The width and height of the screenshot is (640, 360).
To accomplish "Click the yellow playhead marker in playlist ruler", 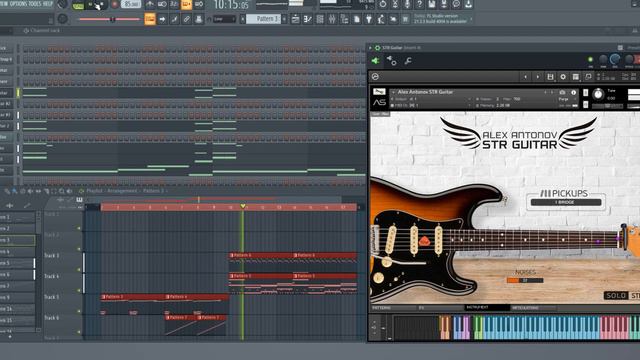I will (x=243, y=206).
